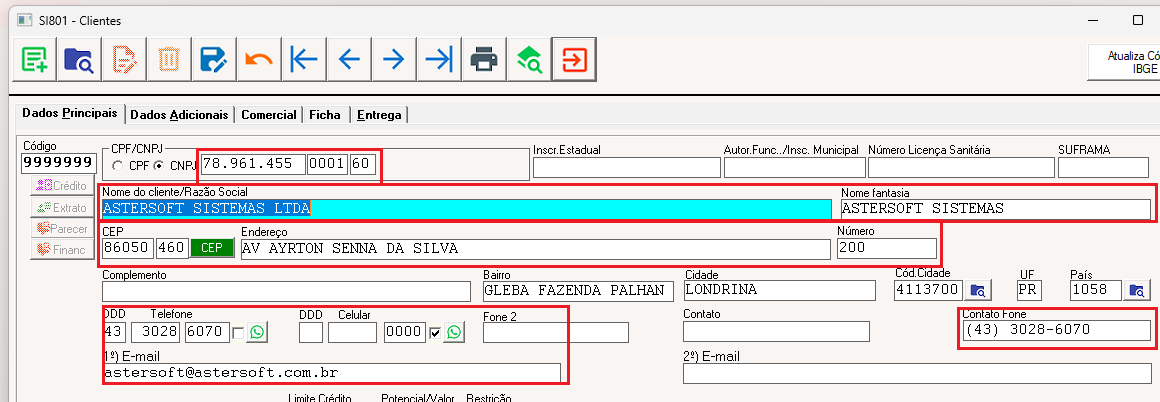Click the red exit toolbar icon
This screenshot has height=402, width=1160.
coord(574,59)
